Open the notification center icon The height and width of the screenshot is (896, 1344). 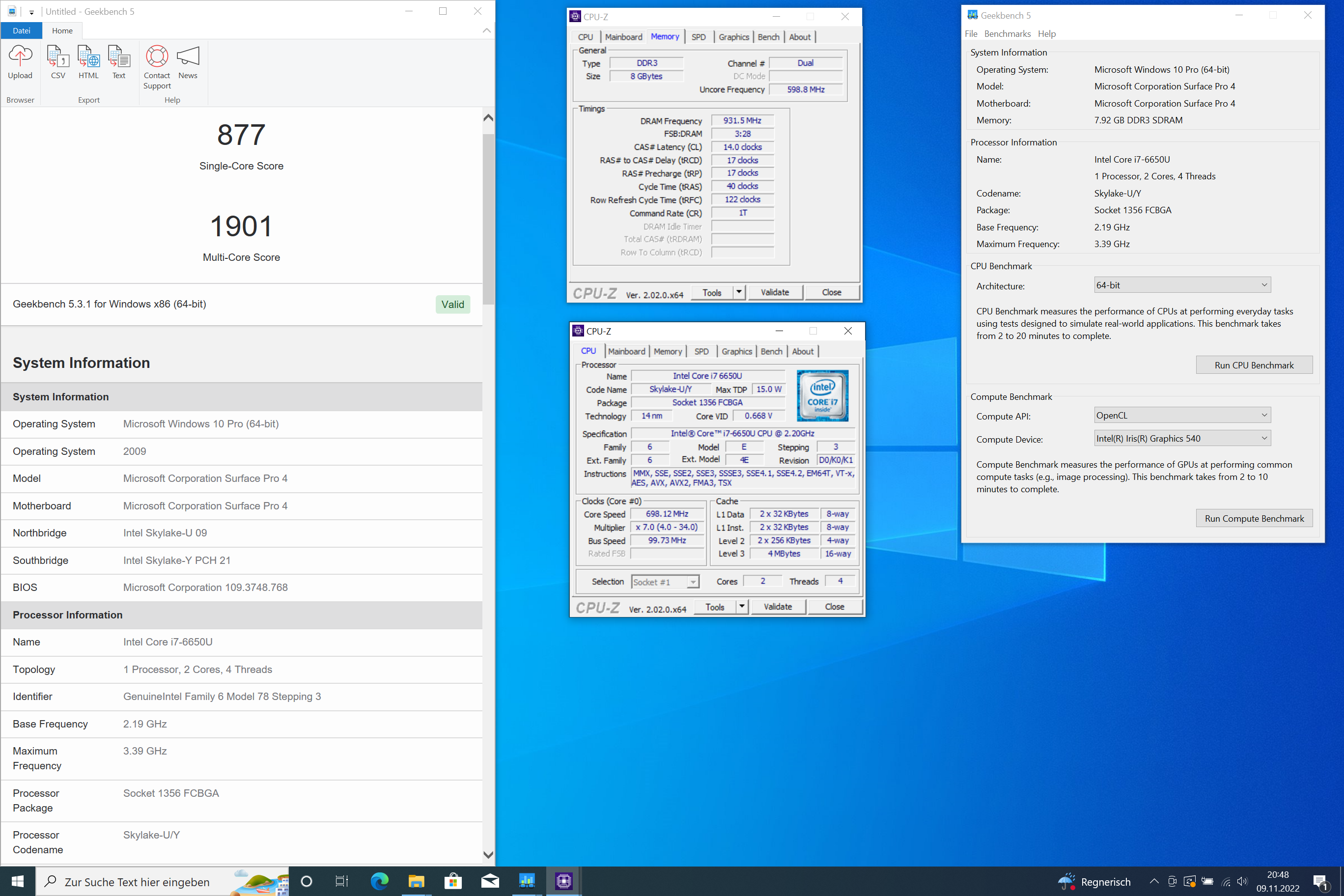tap(1321, 883)
